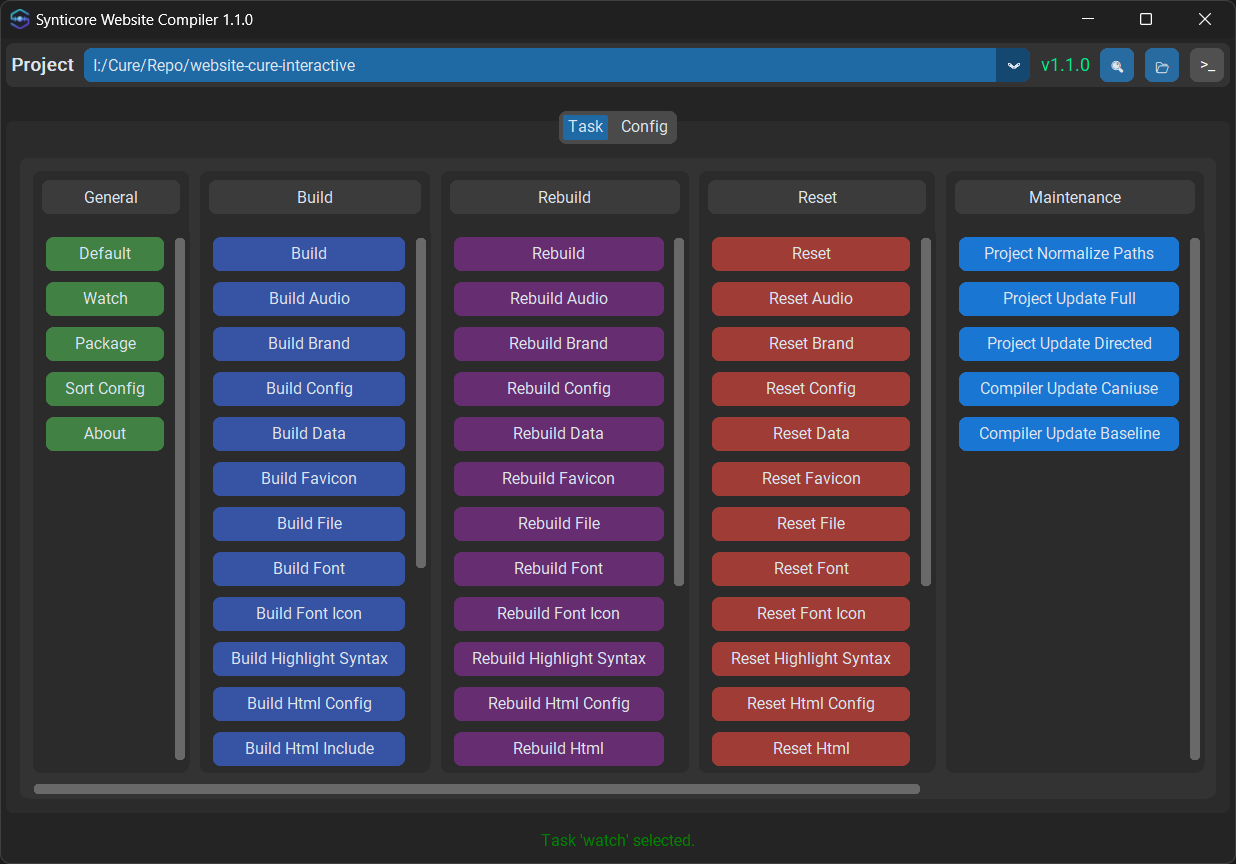
Task: Open the terminal icon in the top bar
Action: pyautogui.click(x=1207, y=64)
